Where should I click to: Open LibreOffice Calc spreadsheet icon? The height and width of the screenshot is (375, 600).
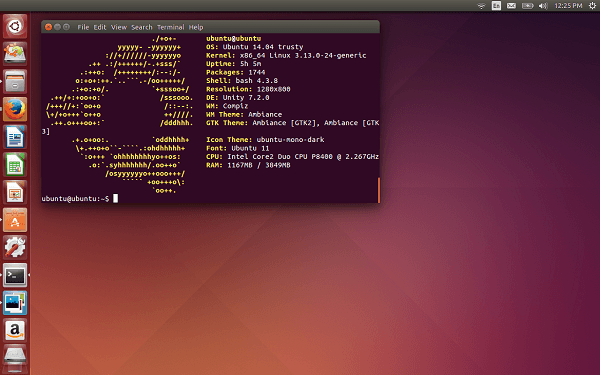point(15,165)
